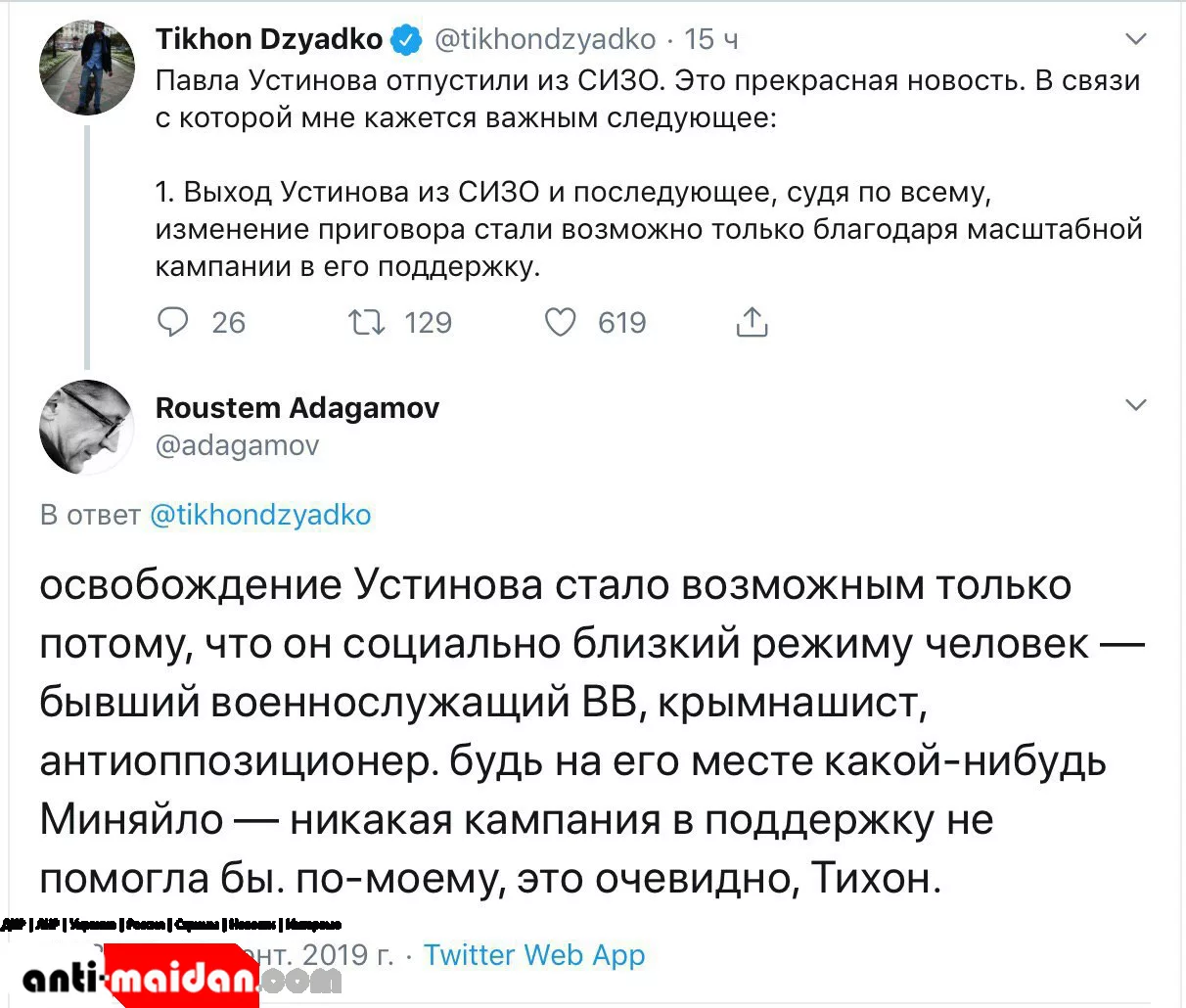The height and width of the screenshot is (1008, 1186).
Task: Open Tikhon Dzyadko's profile avatar
Action: (x=87, y=68)
